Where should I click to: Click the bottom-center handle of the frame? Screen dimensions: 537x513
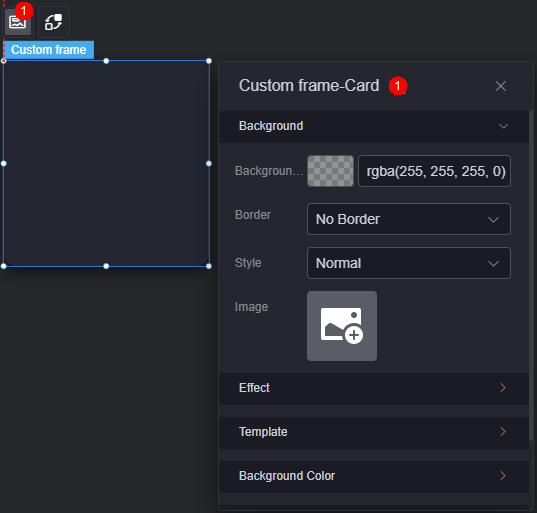click(106, 266)
